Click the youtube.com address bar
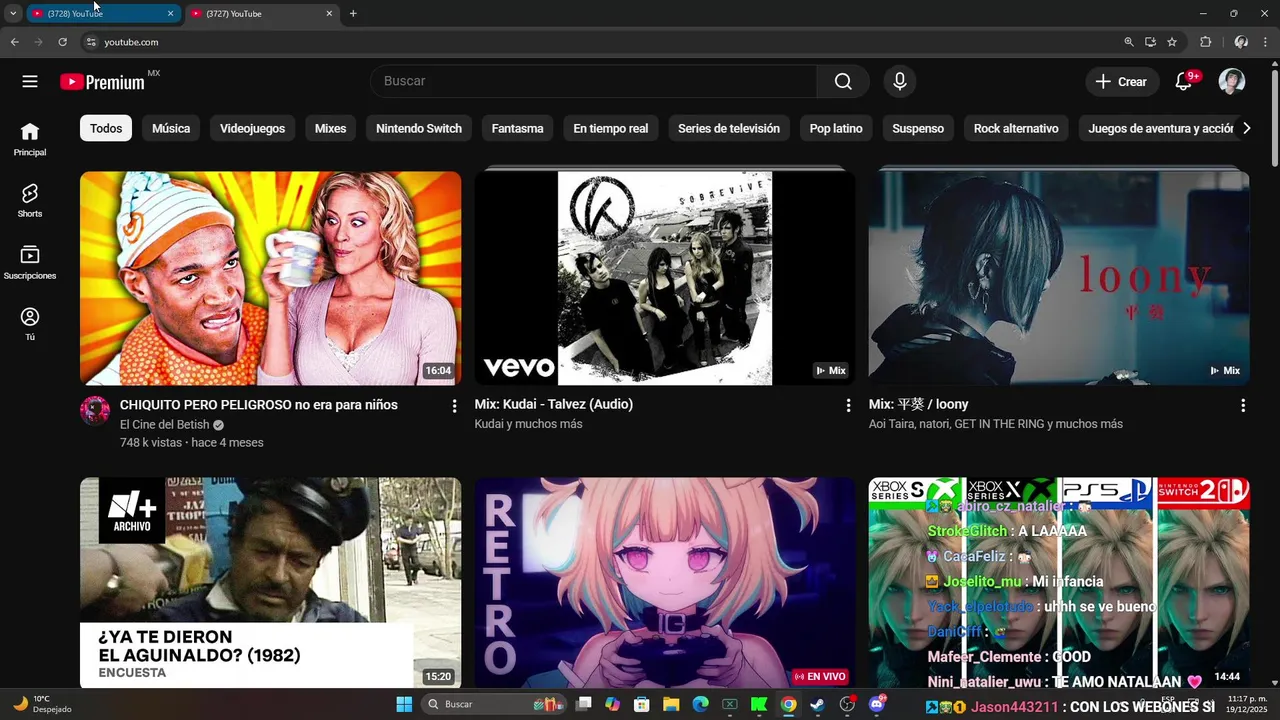 pyautogui.click(x=600, y=42)
